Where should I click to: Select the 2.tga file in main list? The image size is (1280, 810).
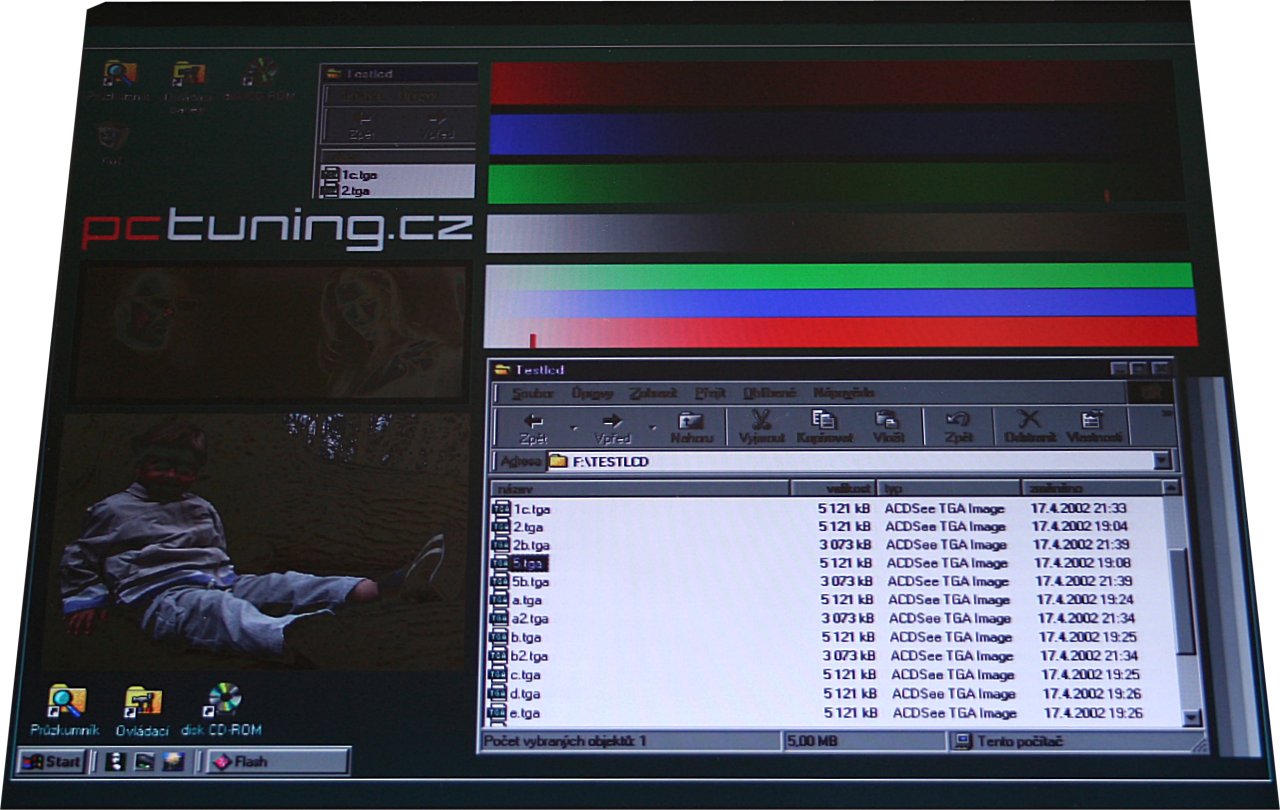tap(528, 527)
